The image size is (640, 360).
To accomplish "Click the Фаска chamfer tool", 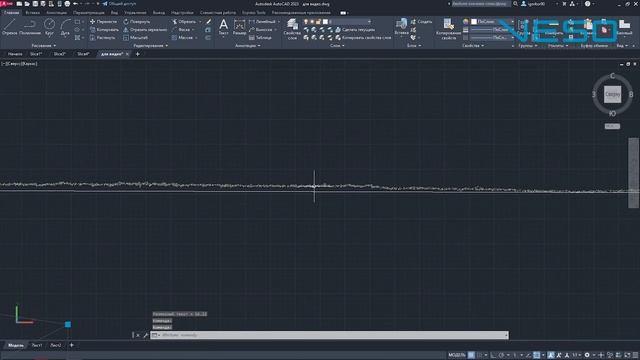I will (181, 30).
